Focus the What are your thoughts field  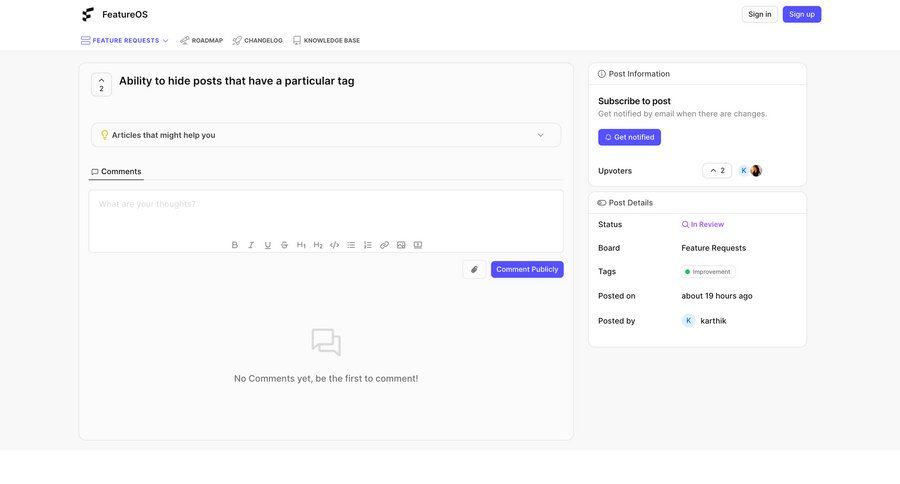tap(325, 212)
